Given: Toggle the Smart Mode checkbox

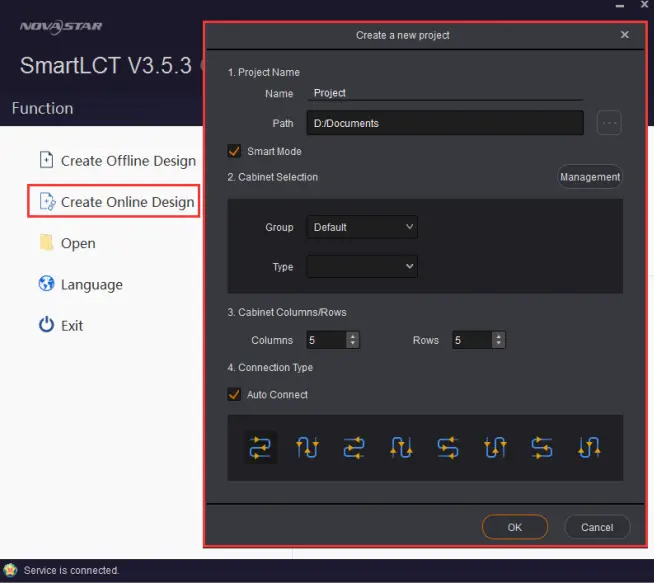Looking at the screenshot, I should pyautogui.click(x=234, y=151).
